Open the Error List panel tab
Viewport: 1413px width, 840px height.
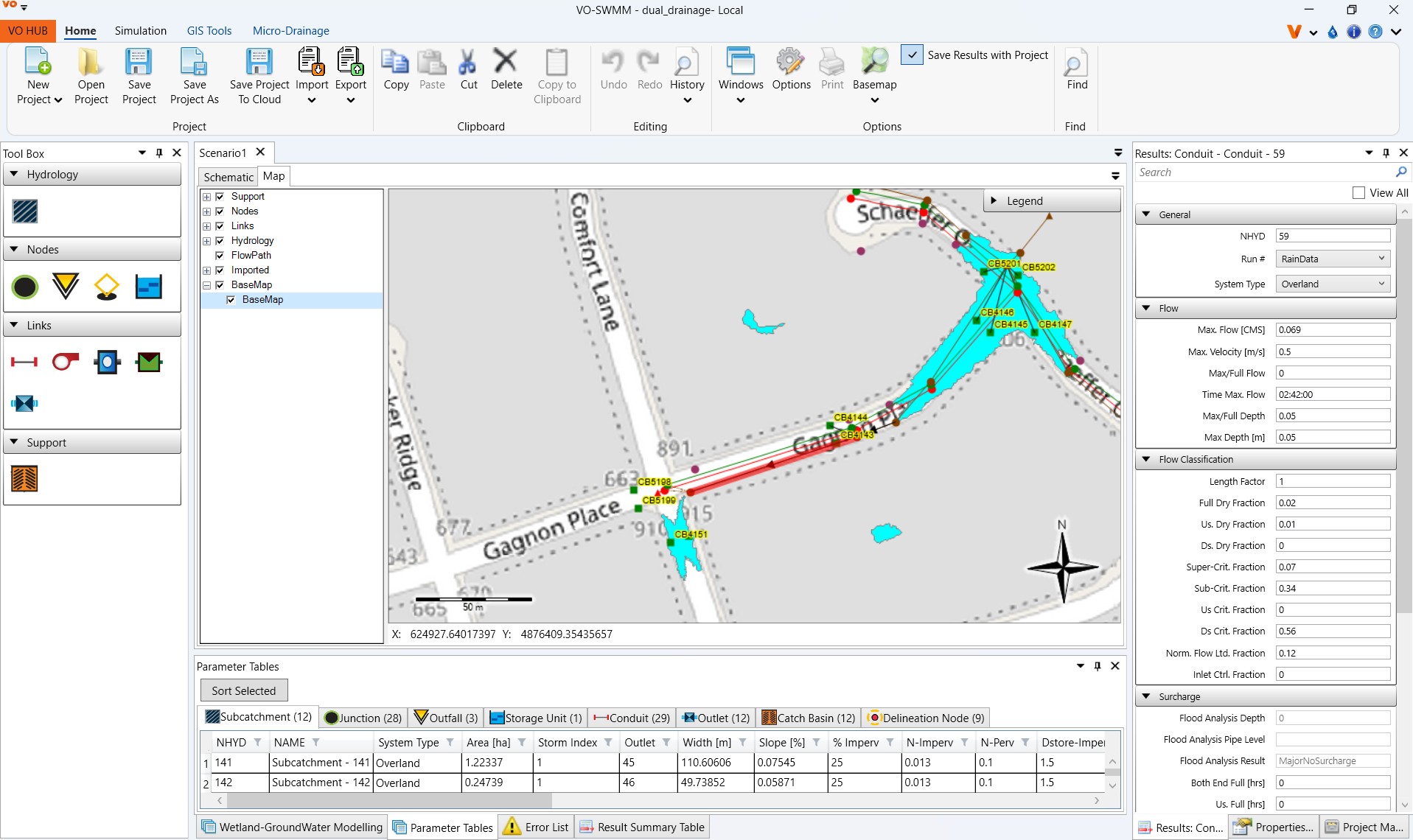tap(537, 827)
